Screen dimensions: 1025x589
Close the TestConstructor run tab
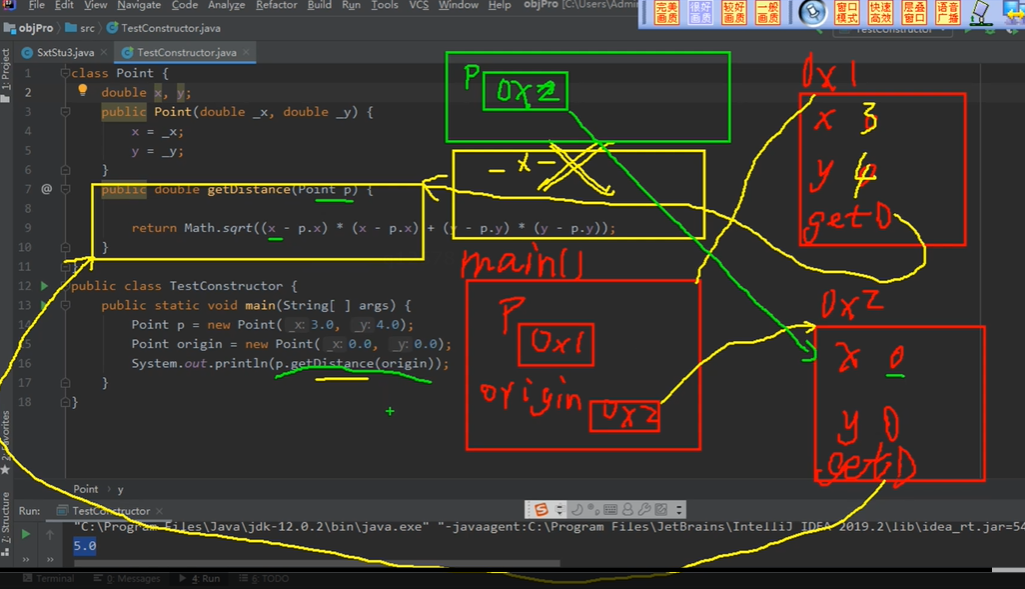(160, 511)
